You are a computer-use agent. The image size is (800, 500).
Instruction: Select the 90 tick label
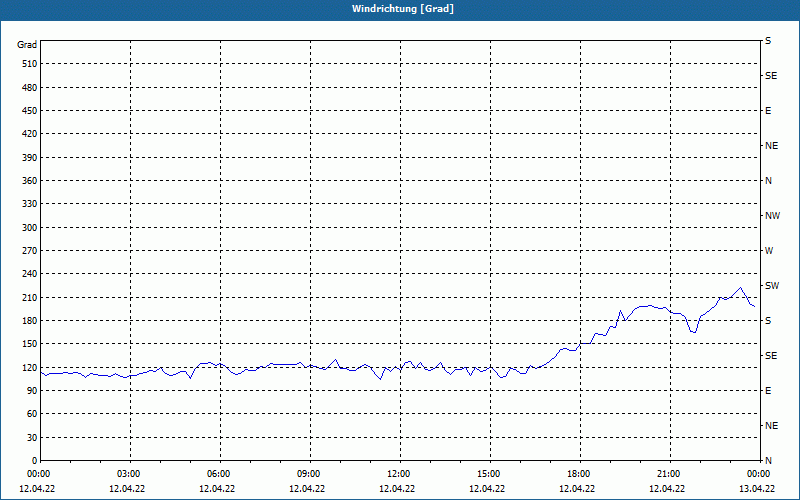(x=32, y=391)
